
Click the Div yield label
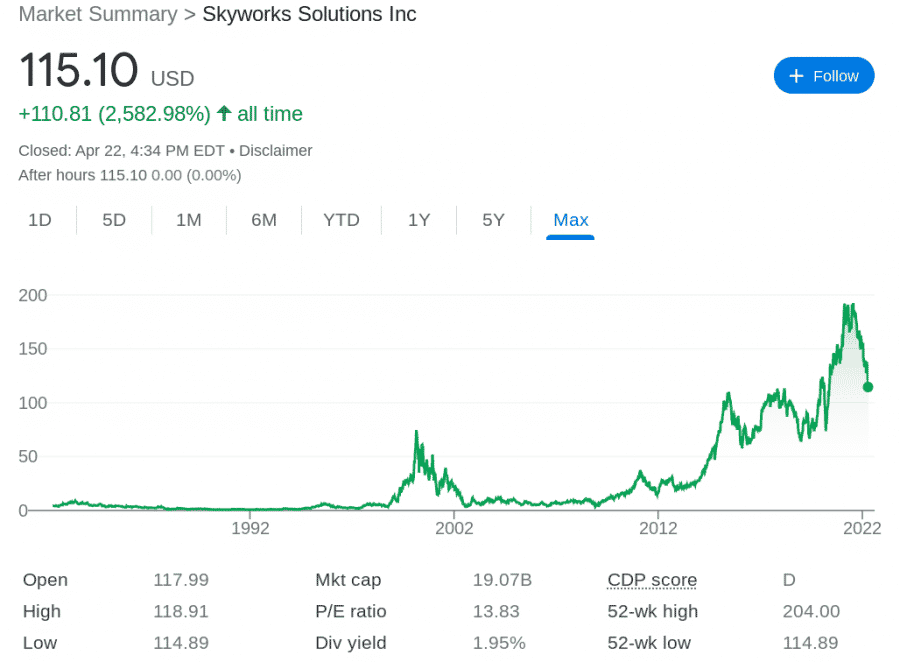click(351, 643)
